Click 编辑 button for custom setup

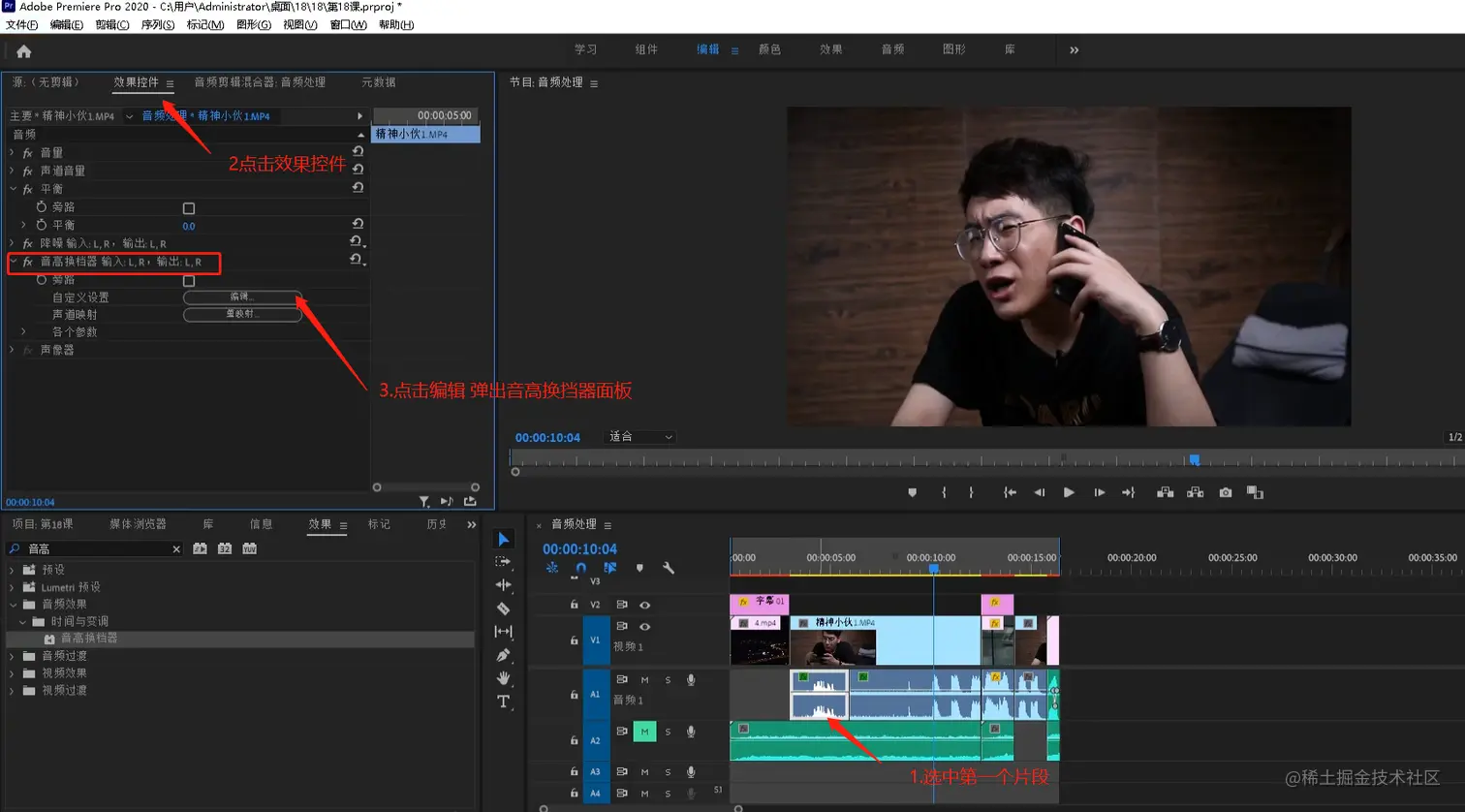click(242, 297)
